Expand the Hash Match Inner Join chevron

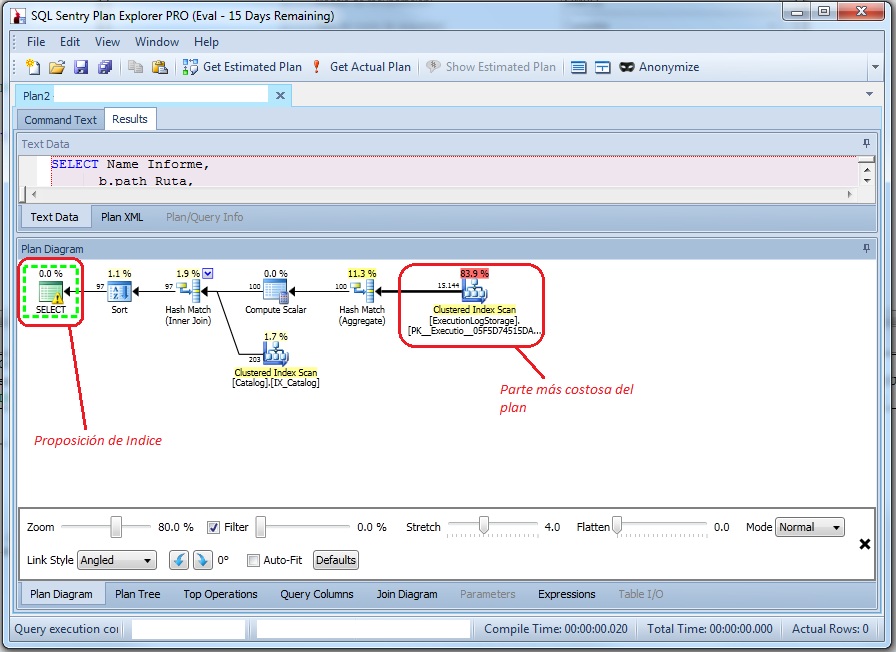click(x=208, y=273)
